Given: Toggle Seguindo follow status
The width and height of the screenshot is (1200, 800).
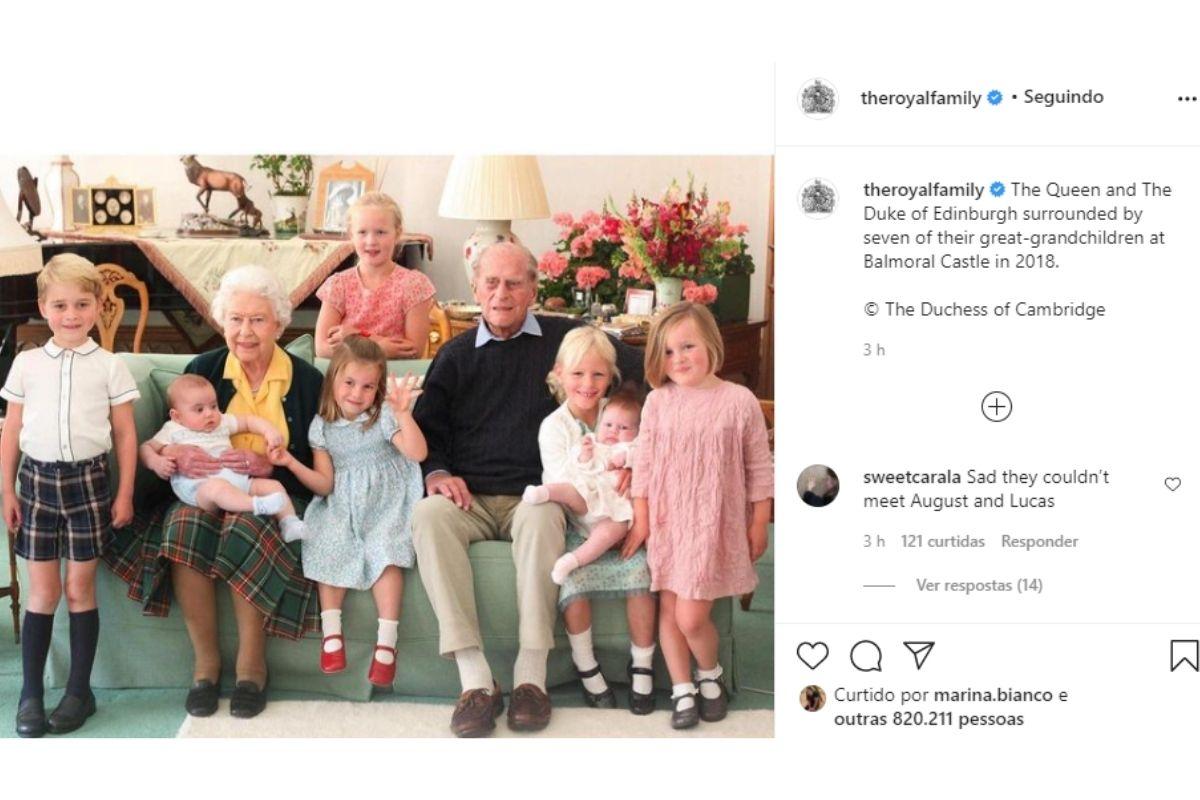Looking at the screenshot, I should pyautogui.click(x=1064, y=97).
